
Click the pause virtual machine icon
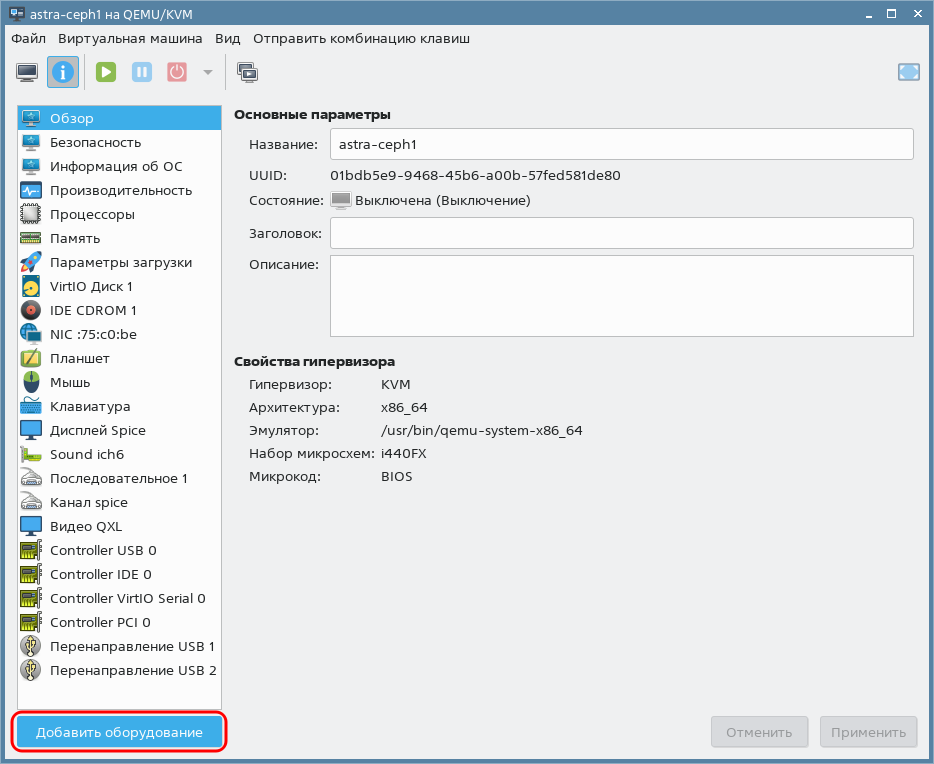point(142,72)
